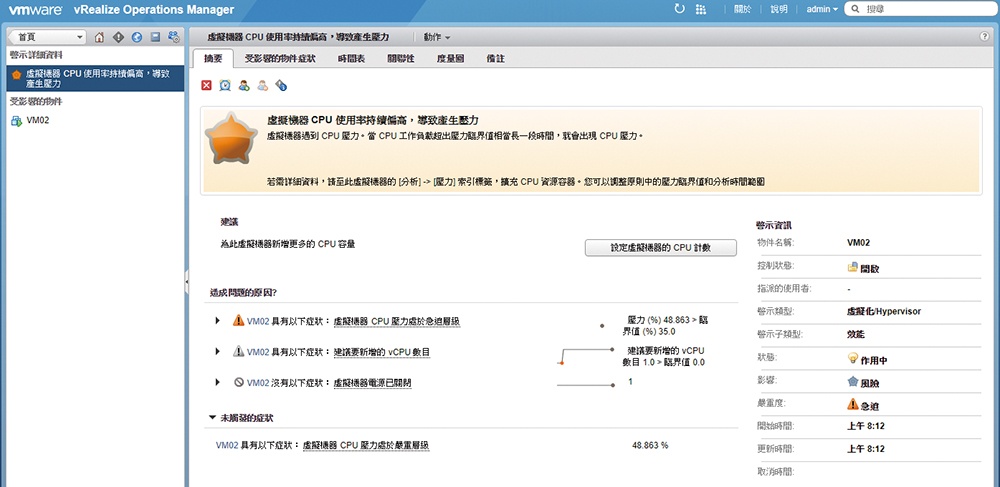The height and width of the screenshot is (487, 1000).
Task: Click the 虛擬化/Hypervisor alert type value
Action: [884, 312]
